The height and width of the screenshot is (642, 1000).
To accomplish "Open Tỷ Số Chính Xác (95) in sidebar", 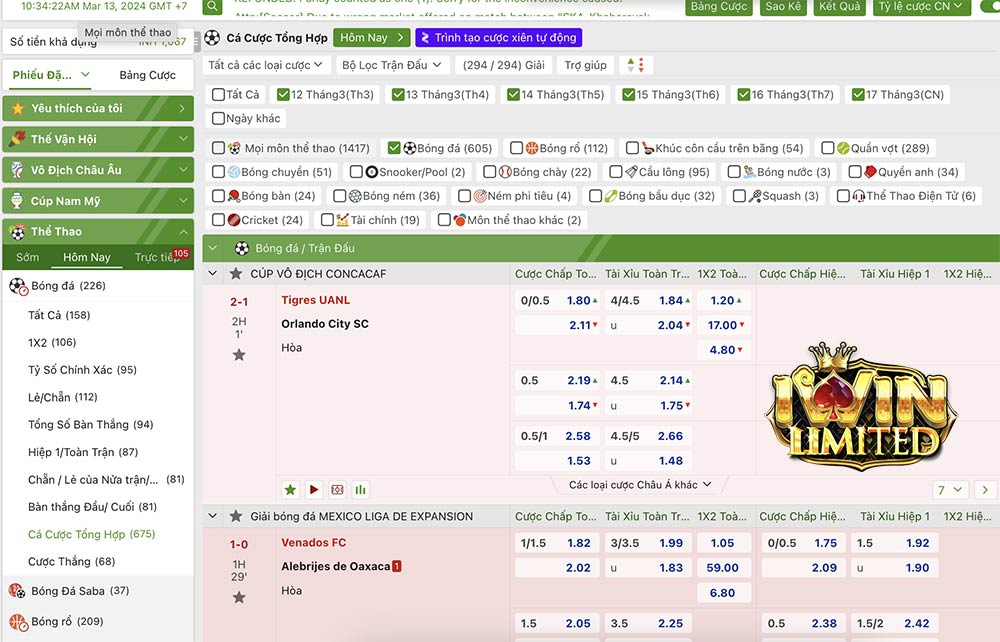I will point(82,370).
